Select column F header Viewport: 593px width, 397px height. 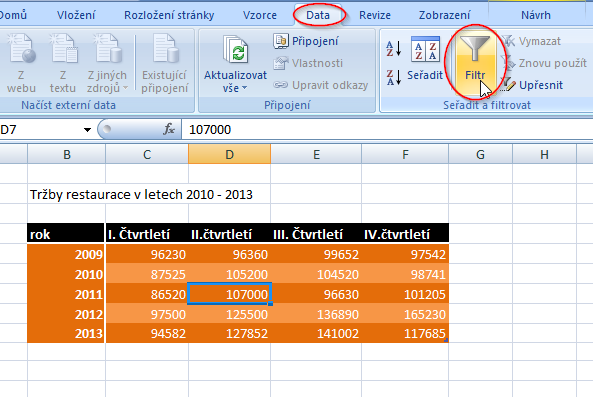(405, 154)
